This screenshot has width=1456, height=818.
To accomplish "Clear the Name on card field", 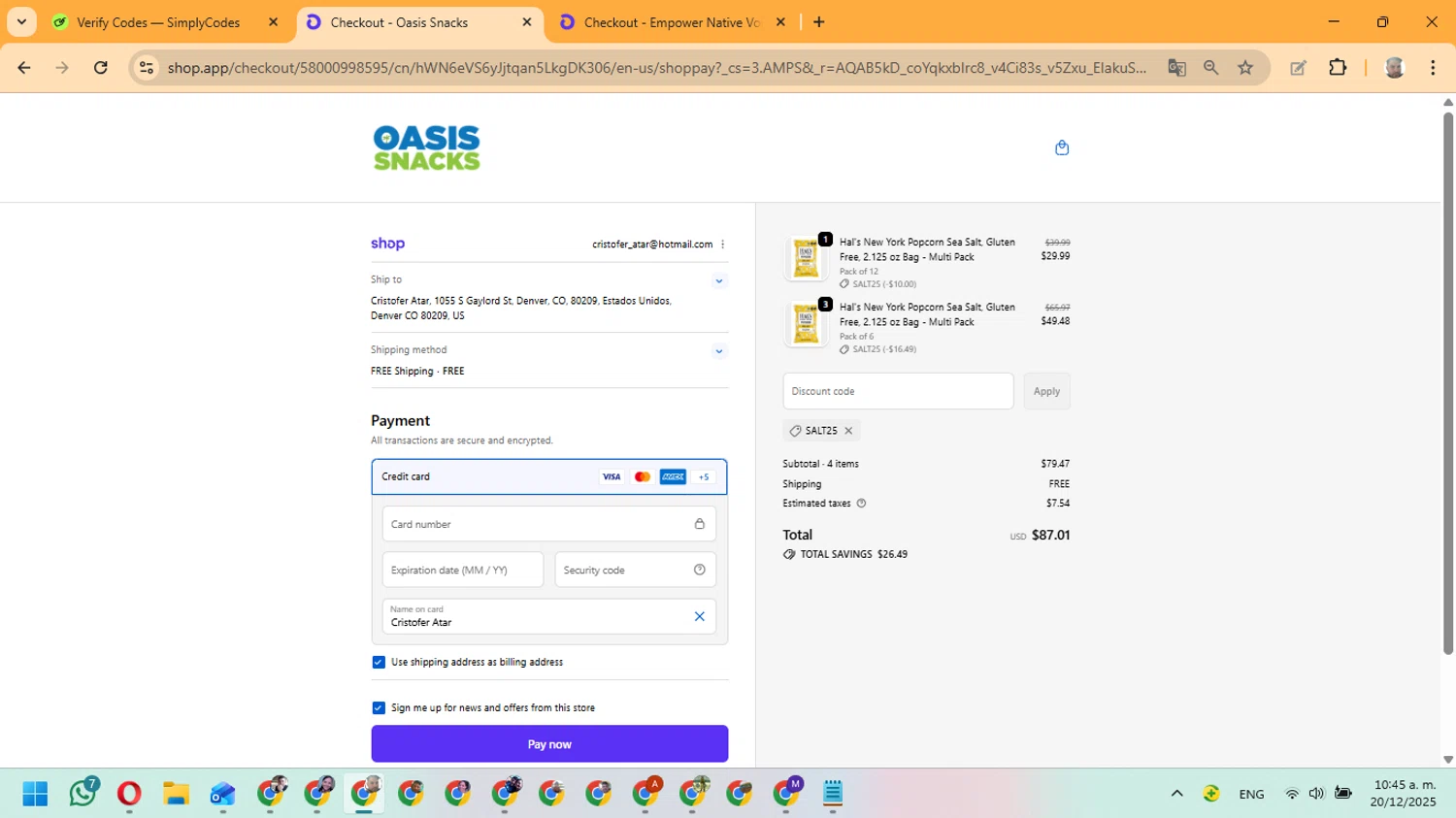I will tap(699, 616).
